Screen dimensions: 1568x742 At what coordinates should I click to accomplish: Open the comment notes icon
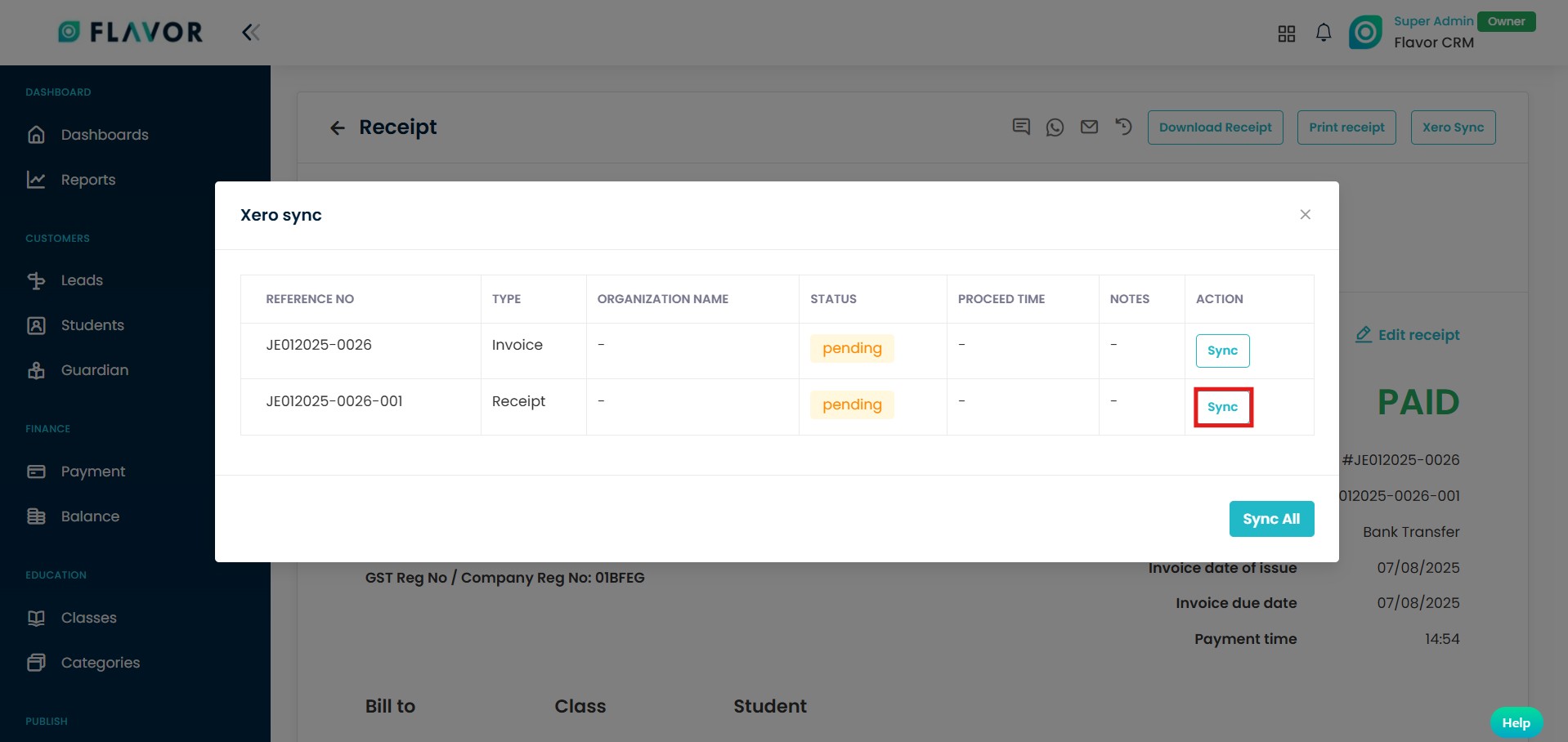point(1021,127)
